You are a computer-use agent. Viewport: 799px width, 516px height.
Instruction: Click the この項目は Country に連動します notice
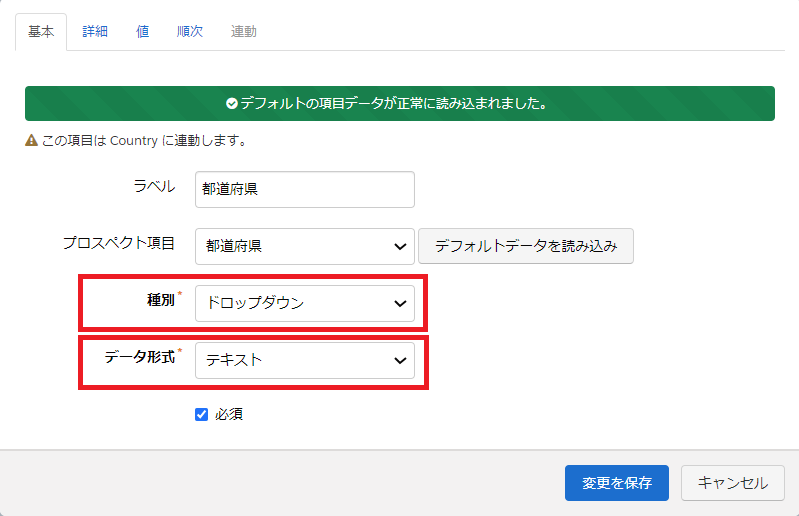[144, 141]
